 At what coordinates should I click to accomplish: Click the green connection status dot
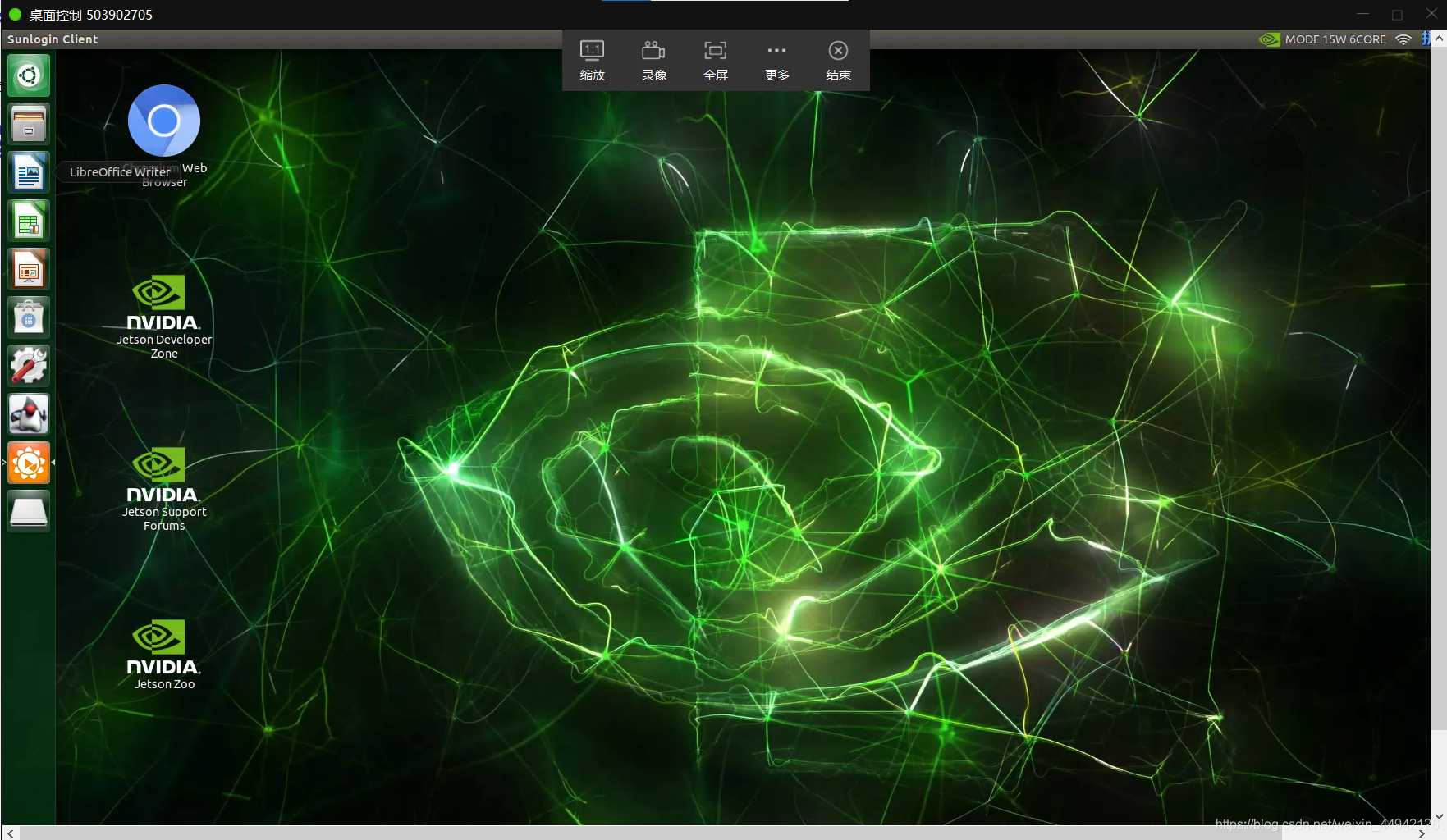pyautogui.click(x=15, y=15)
